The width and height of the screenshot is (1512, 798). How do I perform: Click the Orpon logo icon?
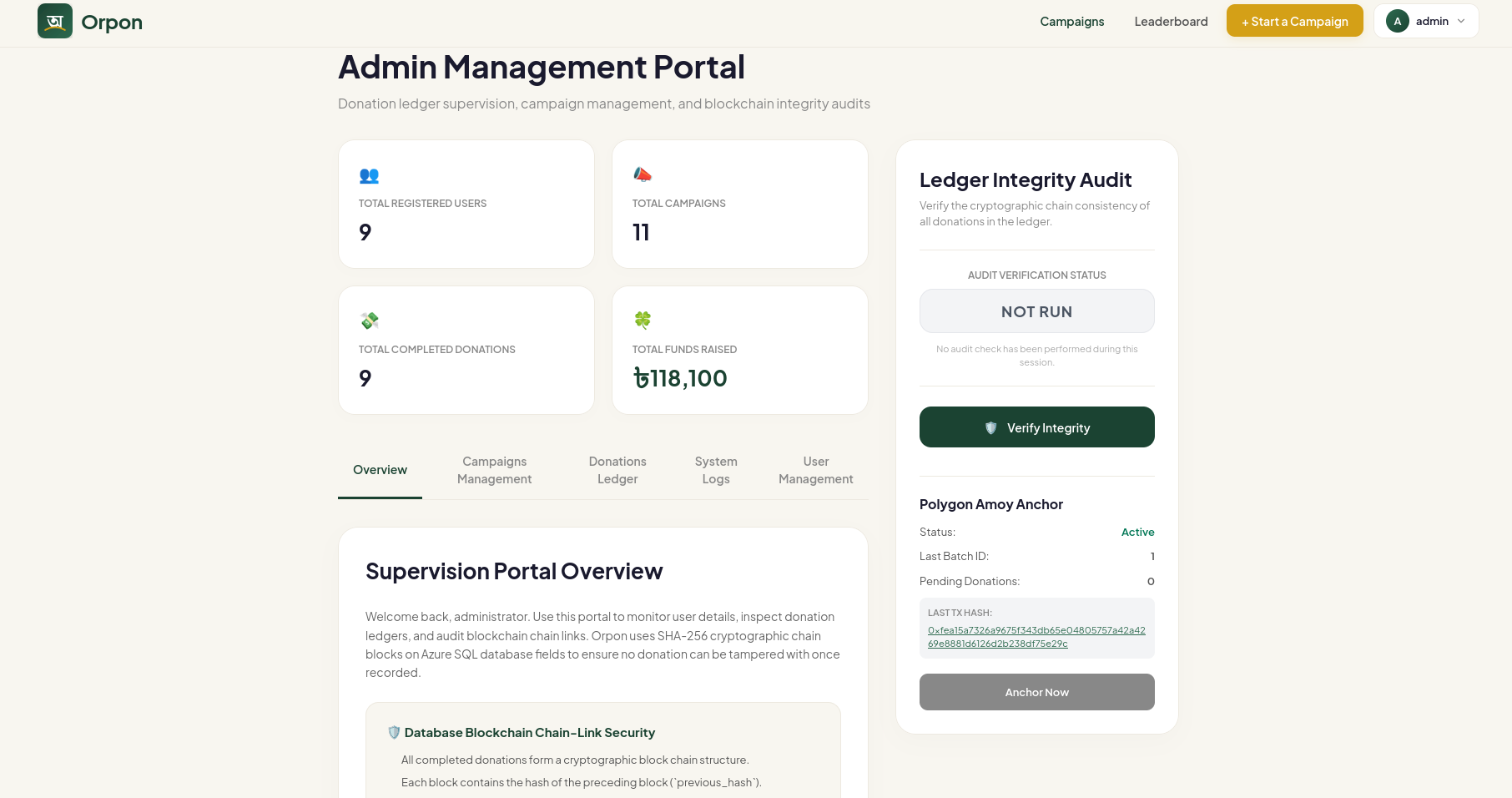click(x=55, y=21)
